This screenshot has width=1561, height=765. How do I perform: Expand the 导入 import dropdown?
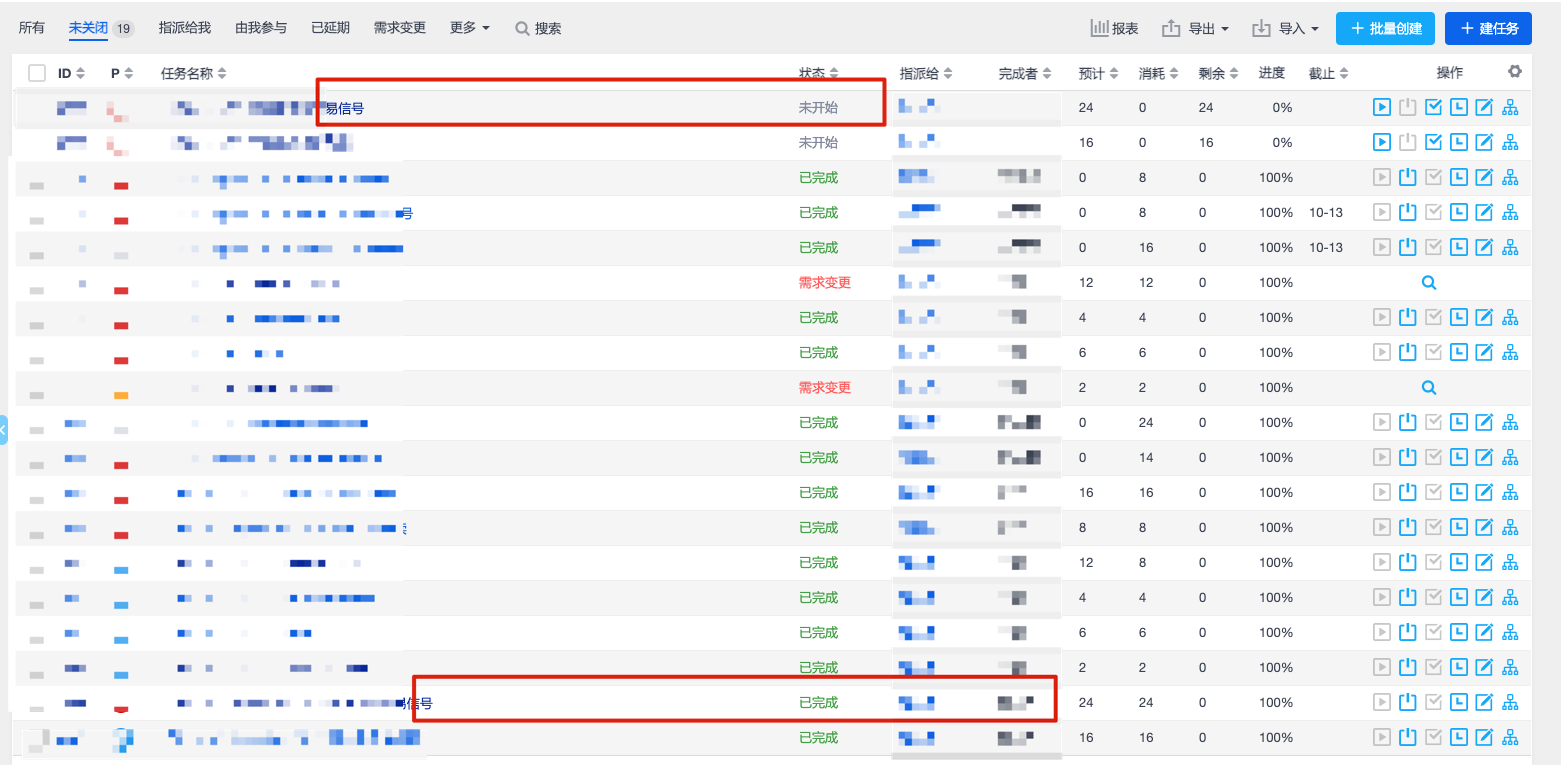(x=1286, y=28)
